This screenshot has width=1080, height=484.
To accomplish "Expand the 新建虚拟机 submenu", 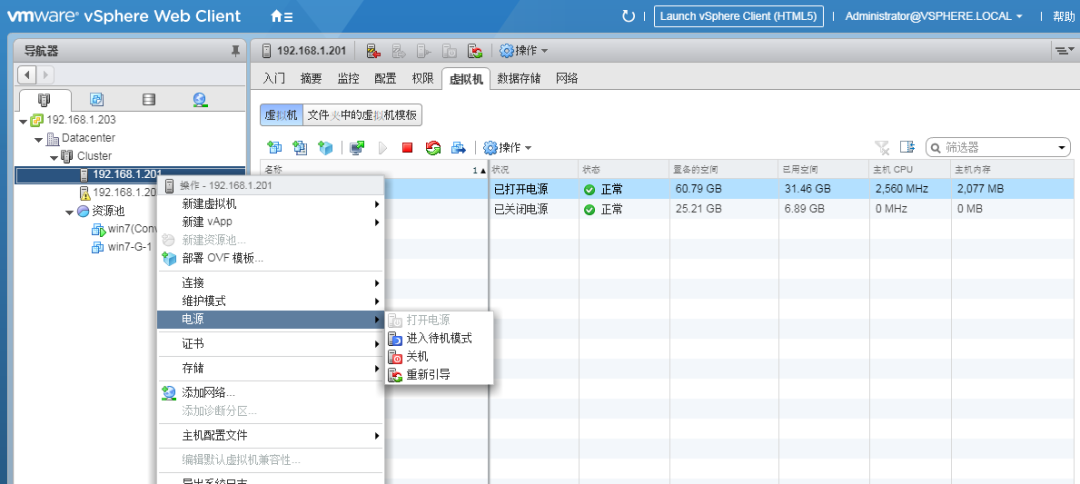I will click(271, 204).
